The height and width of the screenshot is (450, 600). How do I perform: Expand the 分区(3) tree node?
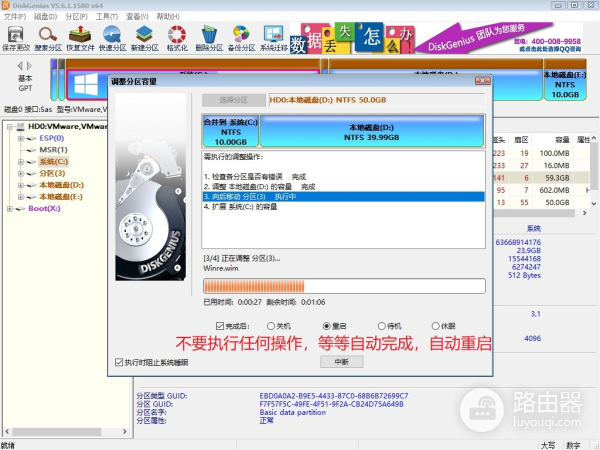pos(21,174)
